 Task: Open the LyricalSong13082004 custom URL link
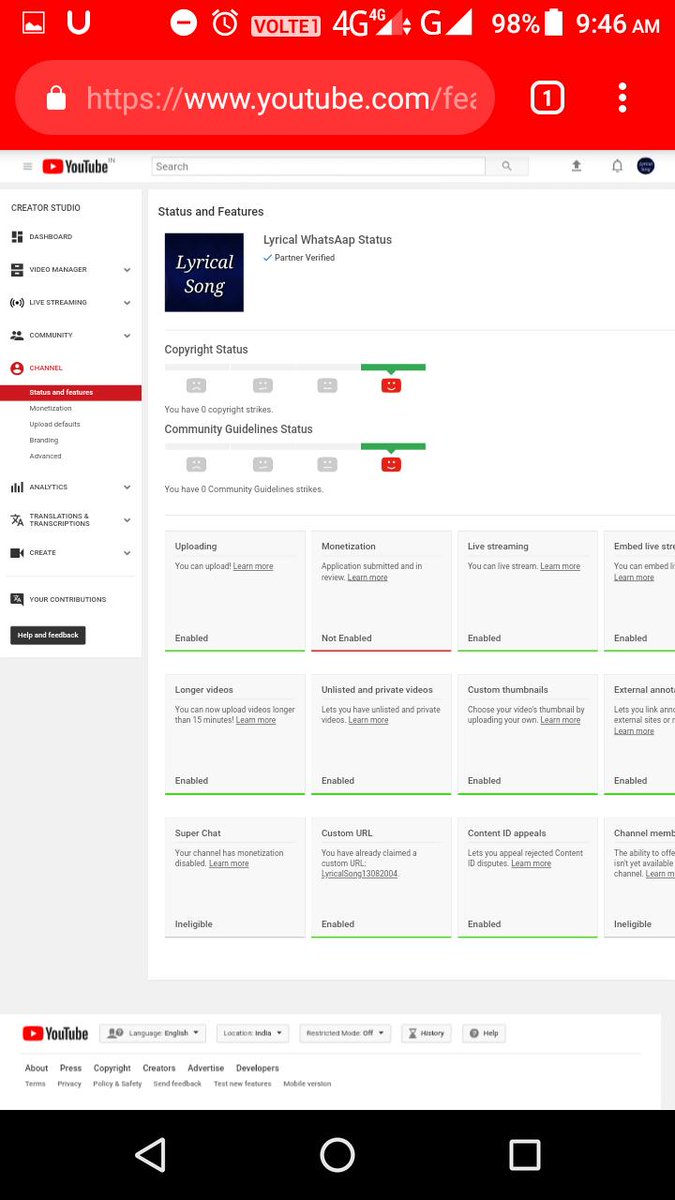pos(359,874)
